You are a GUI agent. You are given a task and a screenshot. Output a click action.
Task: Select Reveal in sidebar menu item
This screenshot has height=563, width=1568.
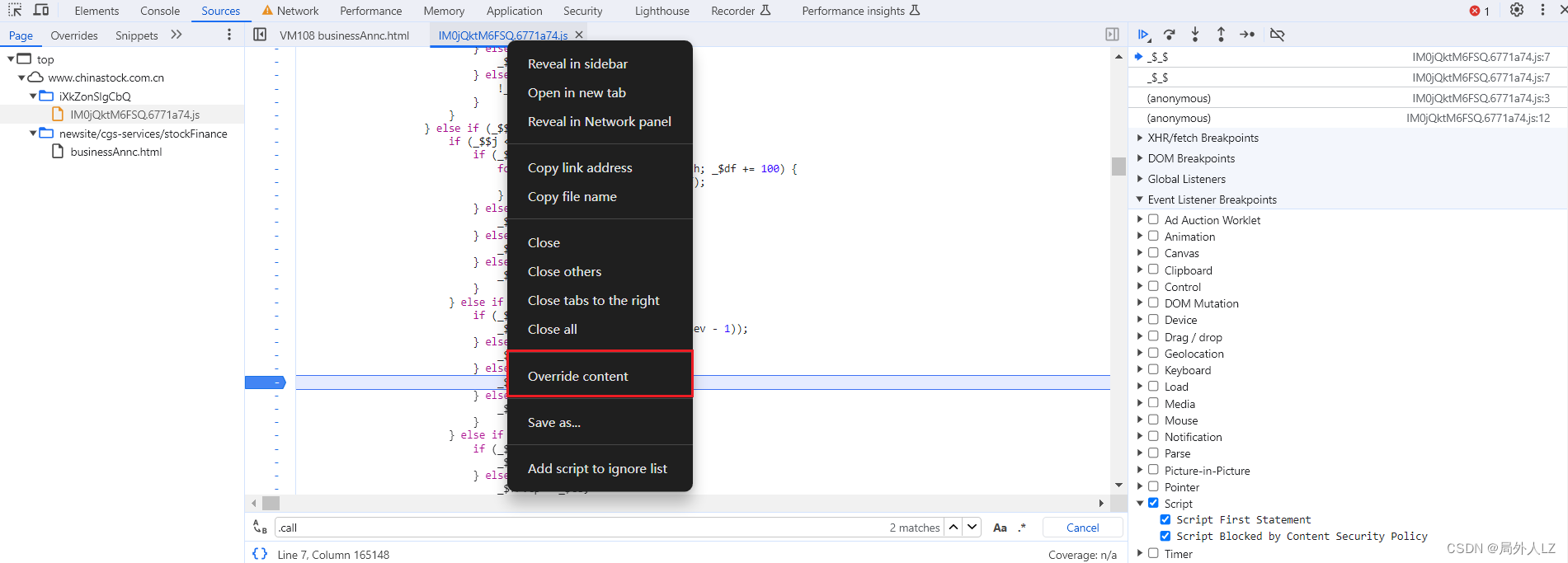(600, 63)
